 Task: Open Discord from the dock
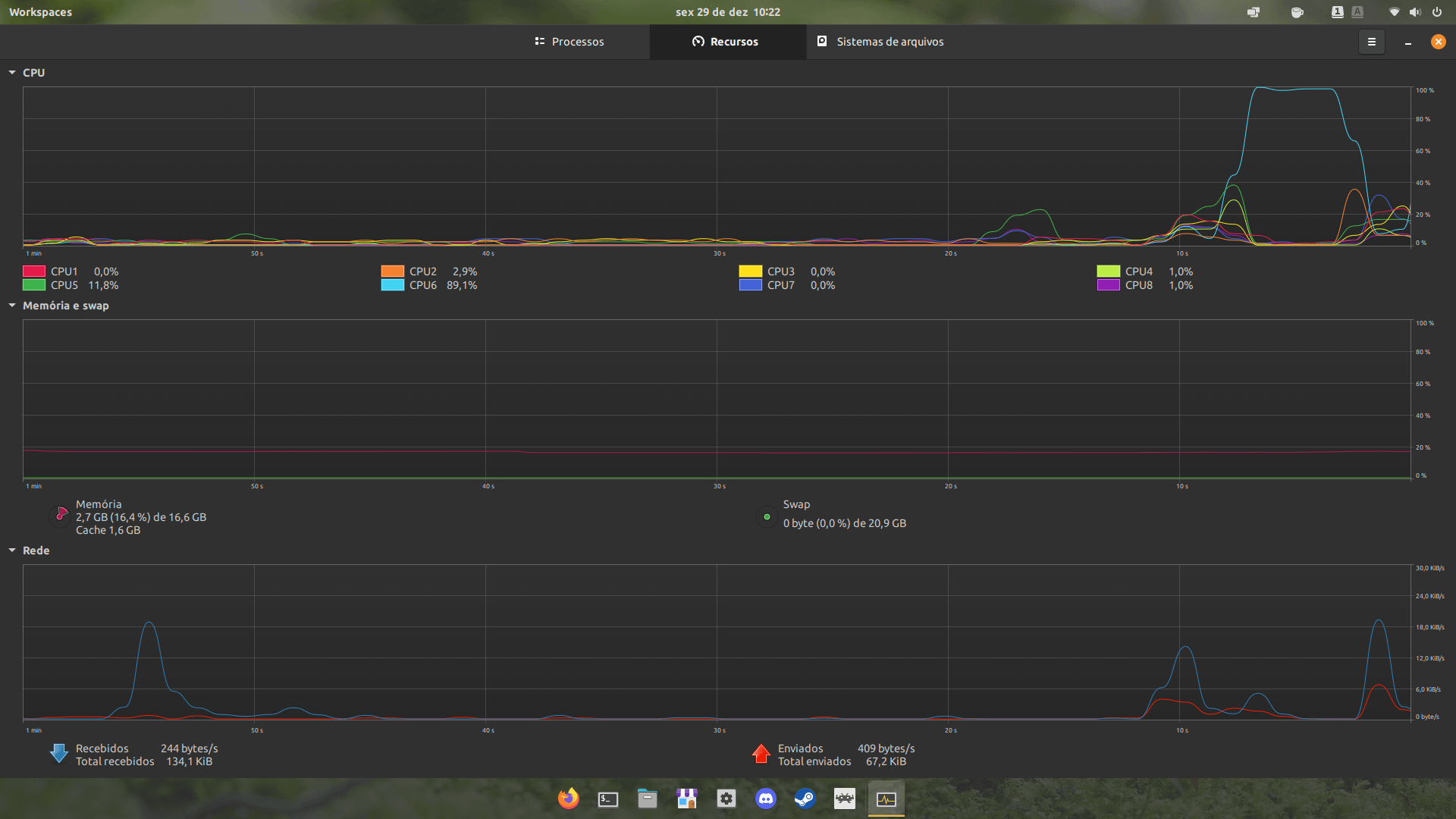point(766,799)
